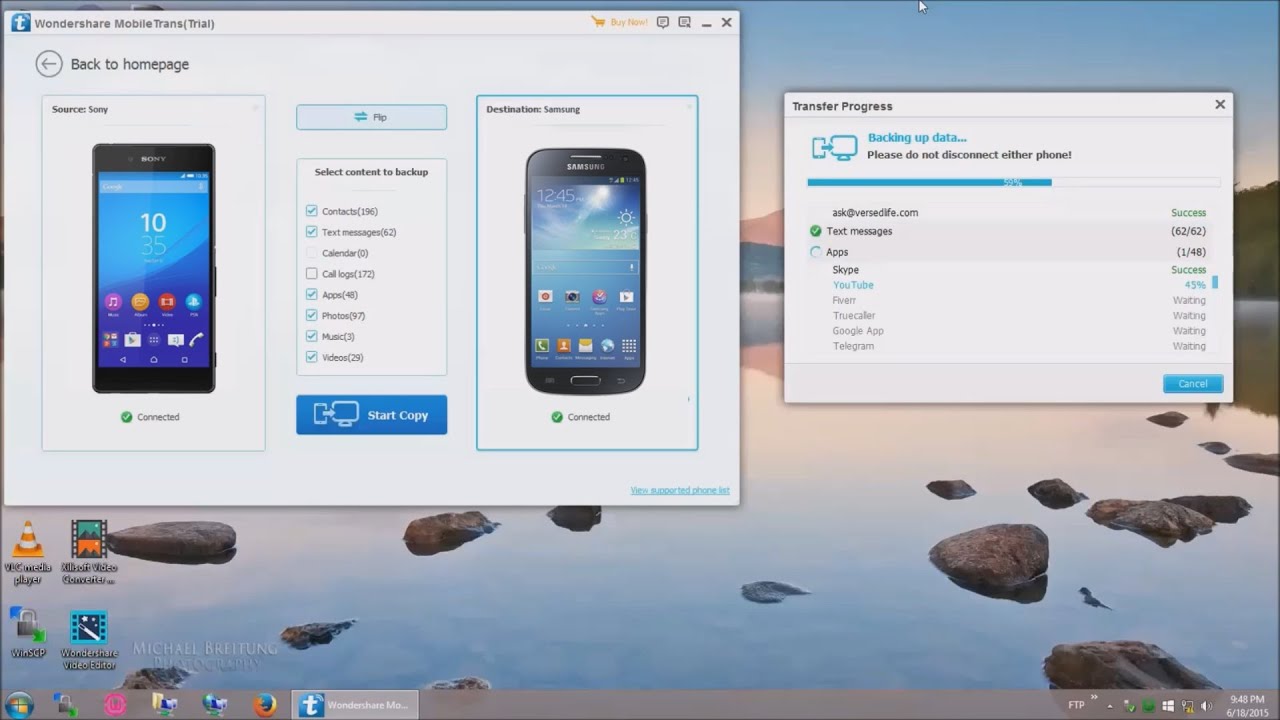Uncheck the Apps(48) checkbox
The image size is (1280, 720).
[312, 295]
